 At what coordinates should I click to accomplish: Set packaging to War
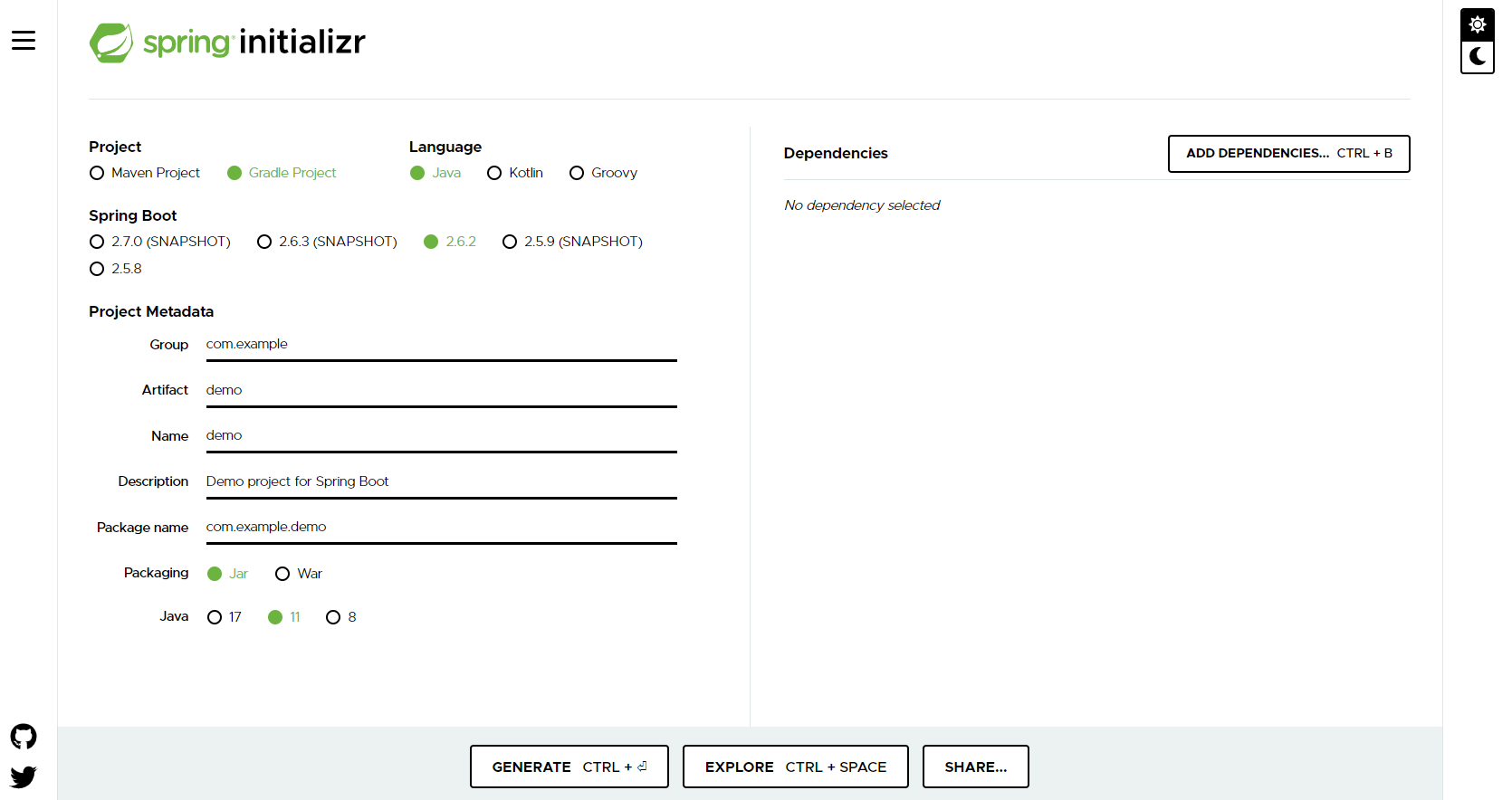point(299,574)
